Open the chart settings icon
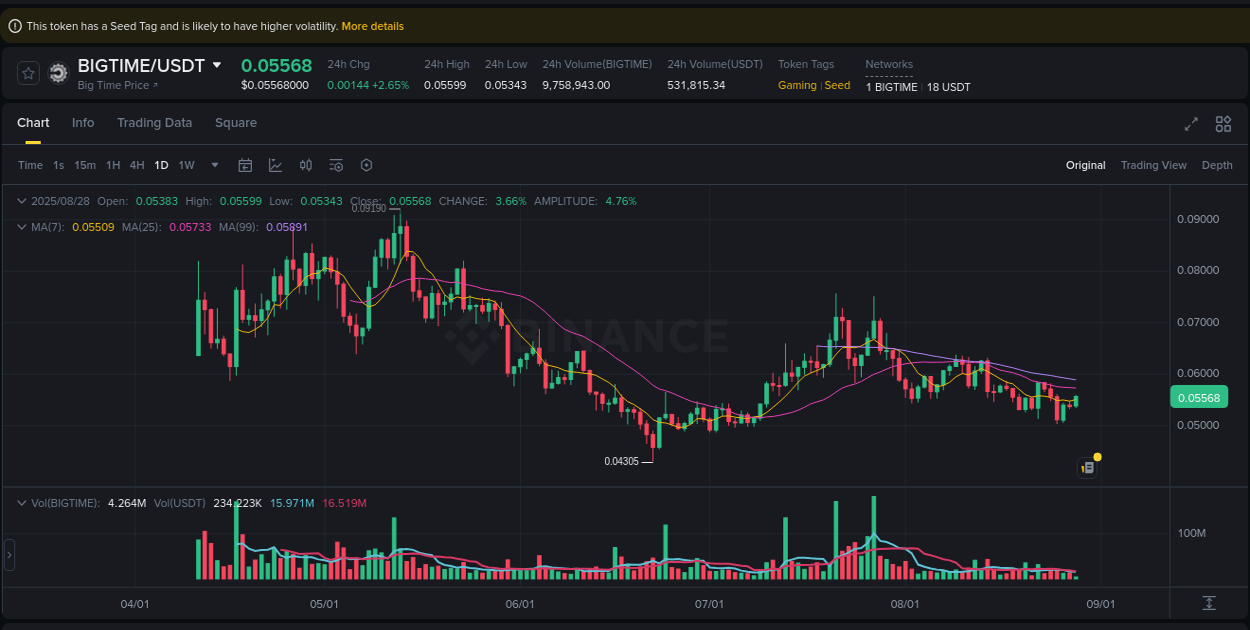Image resolution: width=1250 pixels, height=630 pixels. 336,165
